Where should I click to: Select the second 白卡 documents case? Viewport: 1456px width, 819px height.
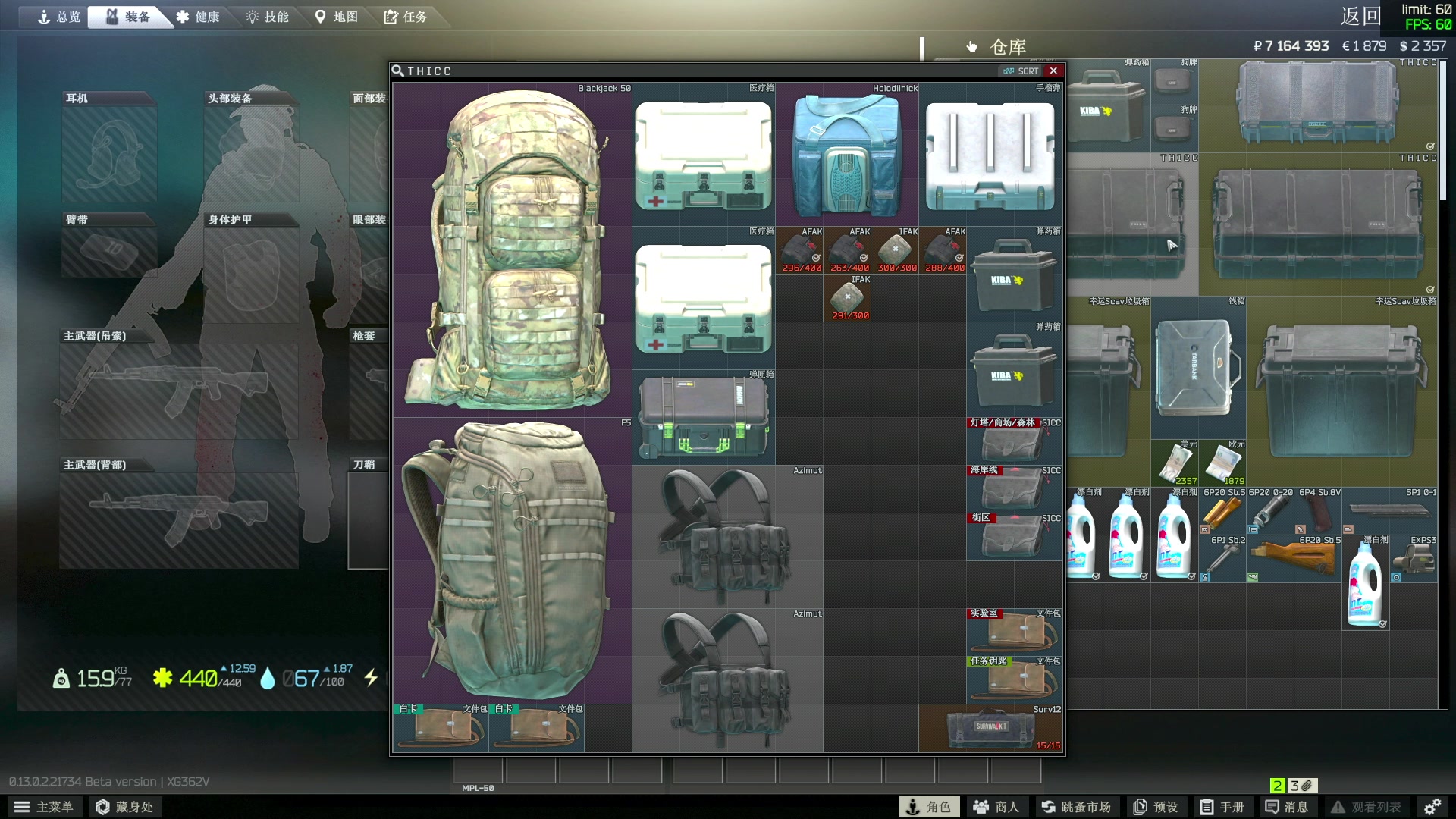coord(536,728)
